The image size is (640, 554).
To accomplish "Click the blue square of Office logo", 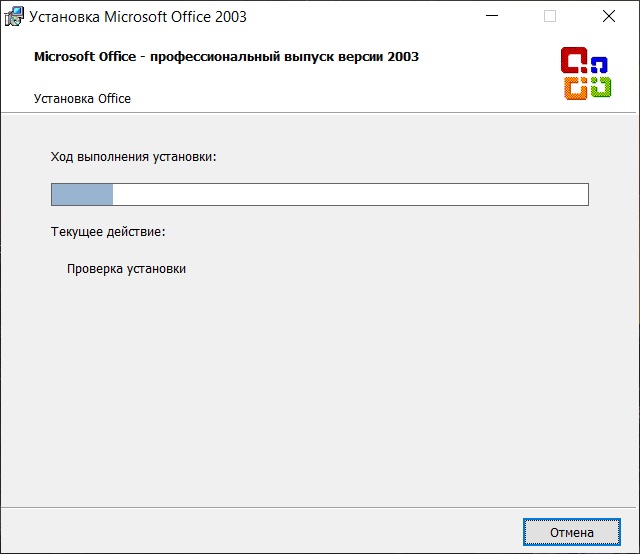I will point(599,65).
